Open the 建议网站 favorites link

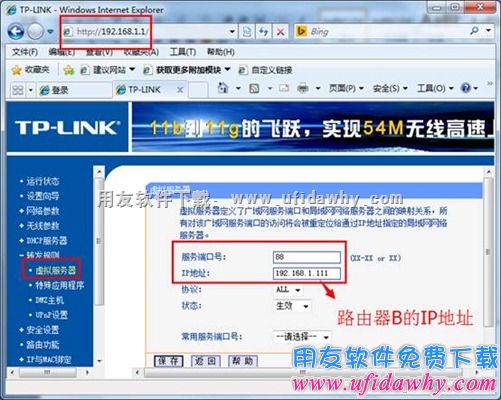(x=108, y=70)
